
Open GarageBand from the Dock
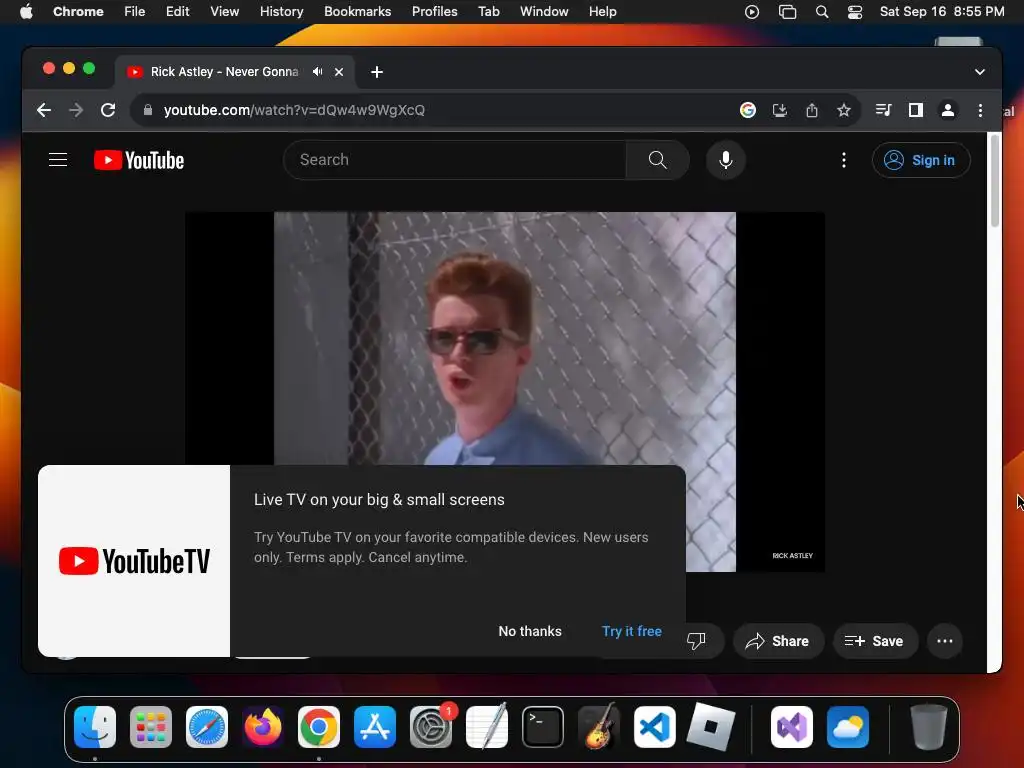point(599,727)
